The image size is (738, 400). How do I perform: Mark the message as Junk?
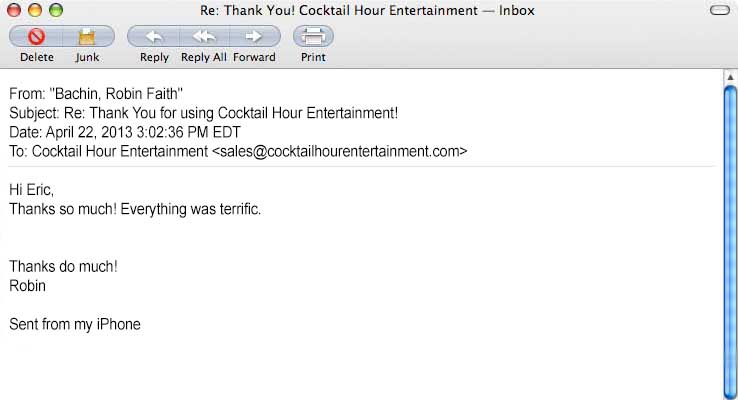87,37
